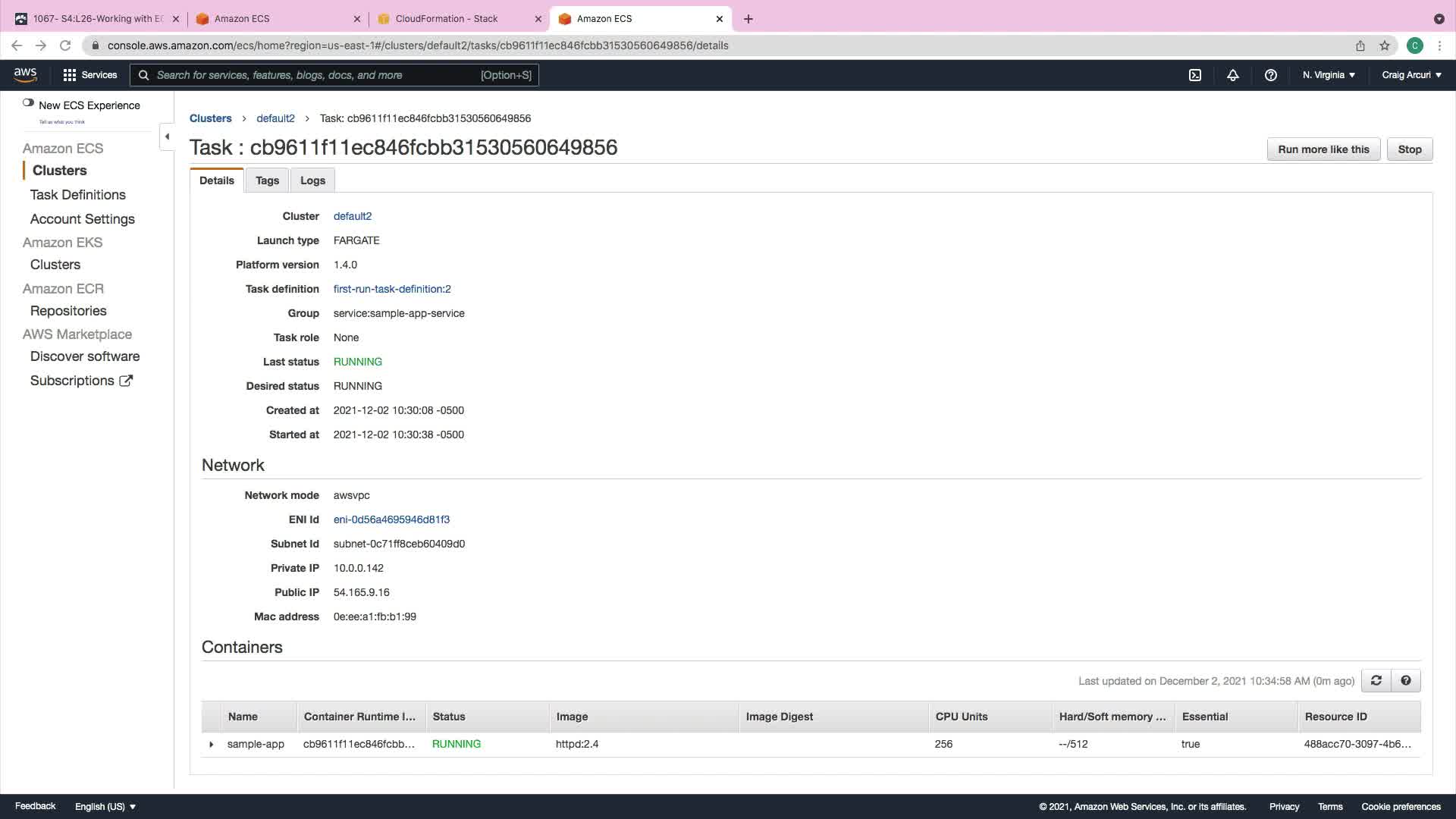
Task: Bookmark this page with the star icon
Action: [1385, 45]
